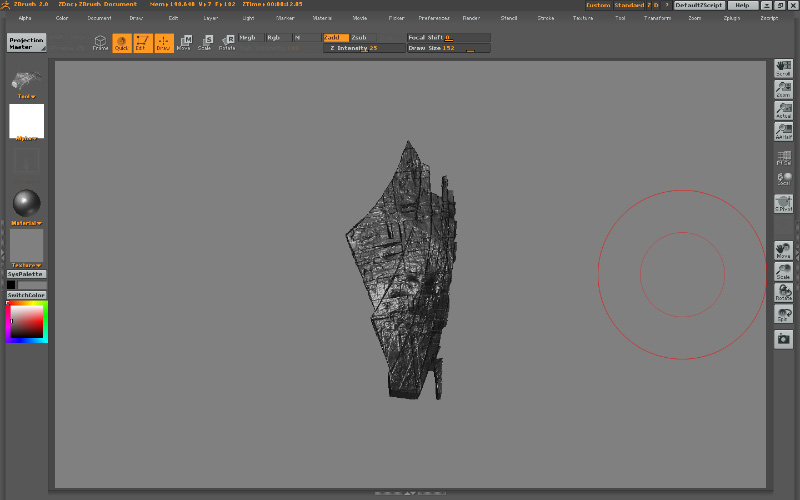Click the Projection Master button
This screenshot has height=500, width=800.
coord(27,43)
